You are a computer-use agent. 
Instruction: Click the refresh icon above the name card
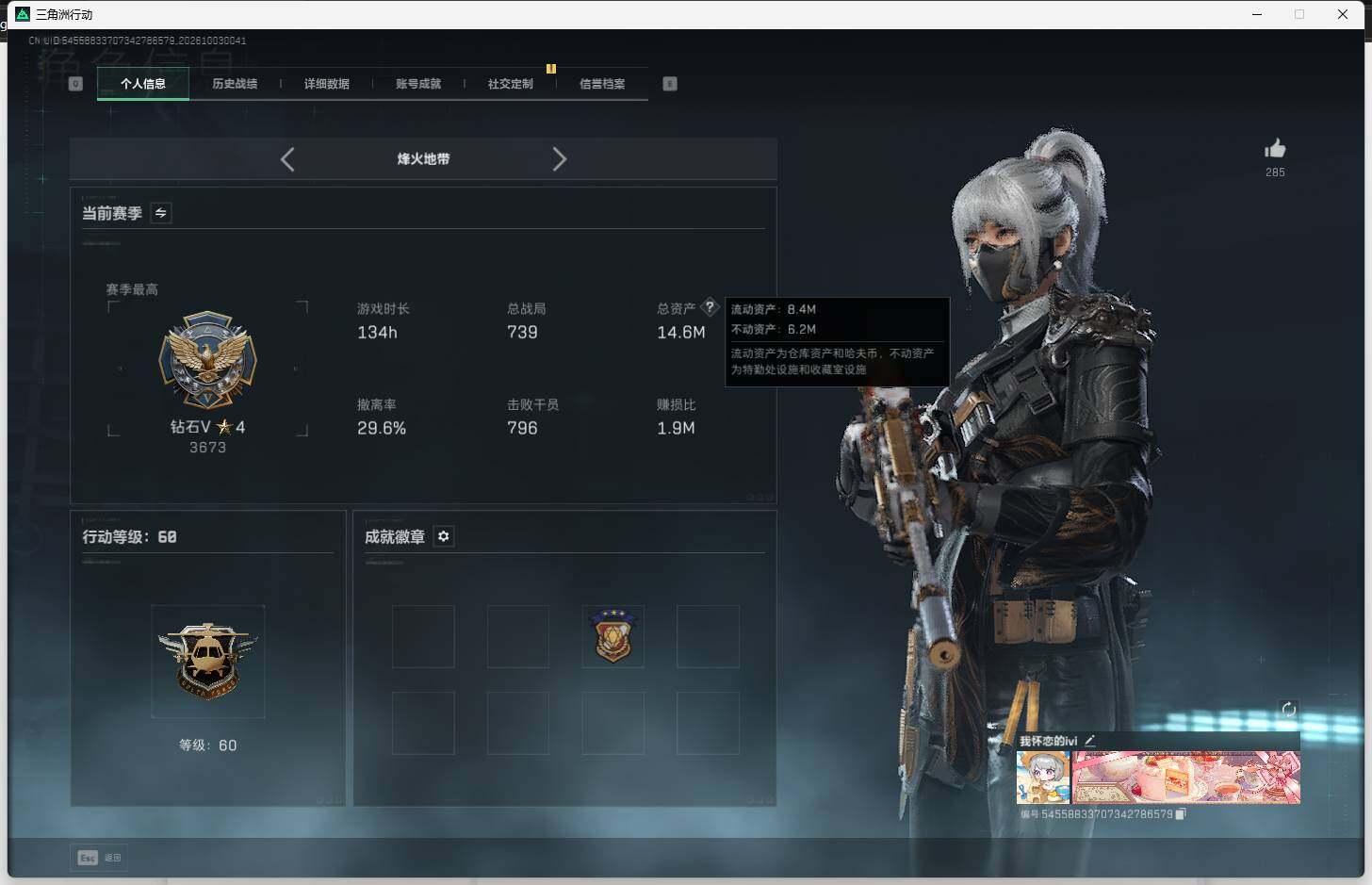(x=1289, y=710)
